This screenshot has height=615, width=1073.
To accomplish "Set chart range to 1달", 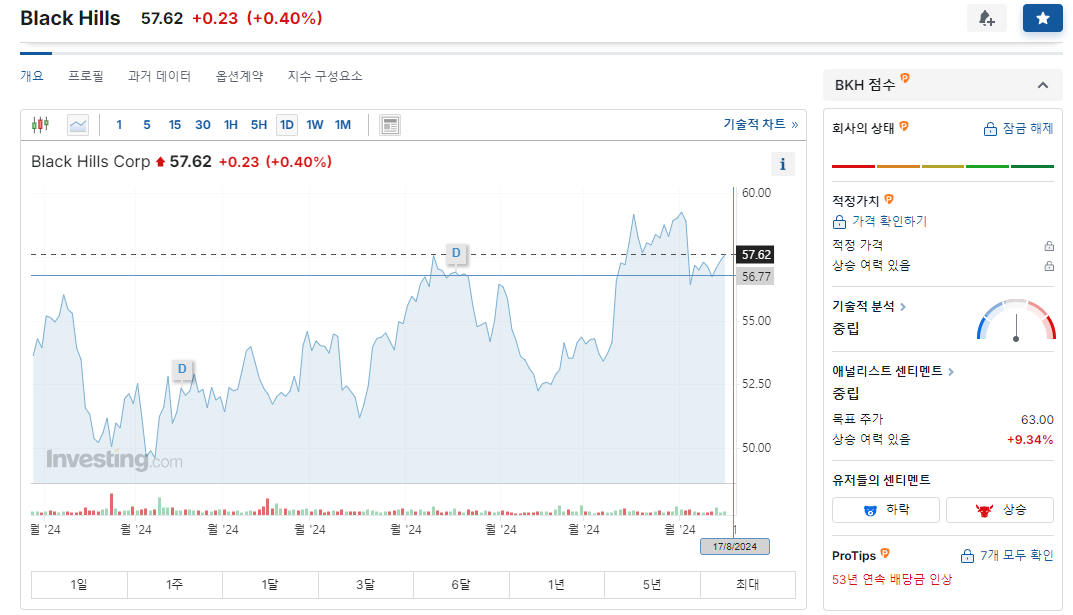I will point(270,584).
